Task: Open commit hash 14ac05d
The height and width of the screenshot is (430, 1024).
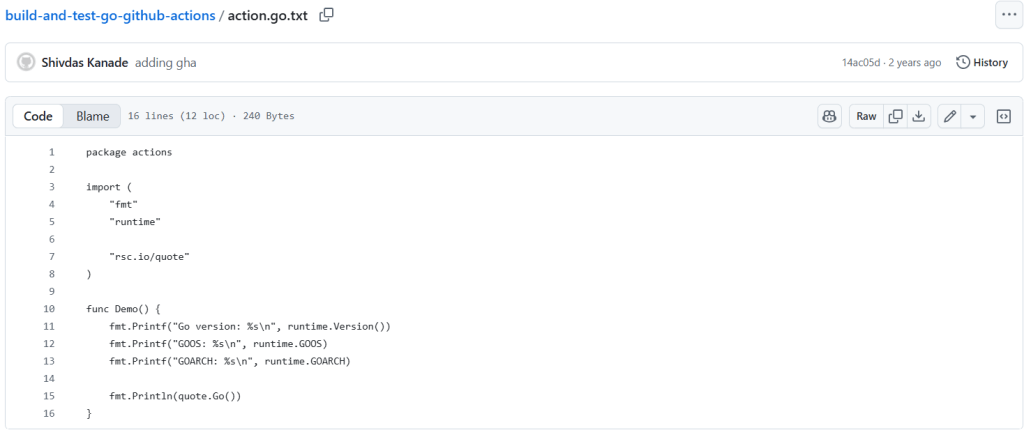Action: pos(861,62)
